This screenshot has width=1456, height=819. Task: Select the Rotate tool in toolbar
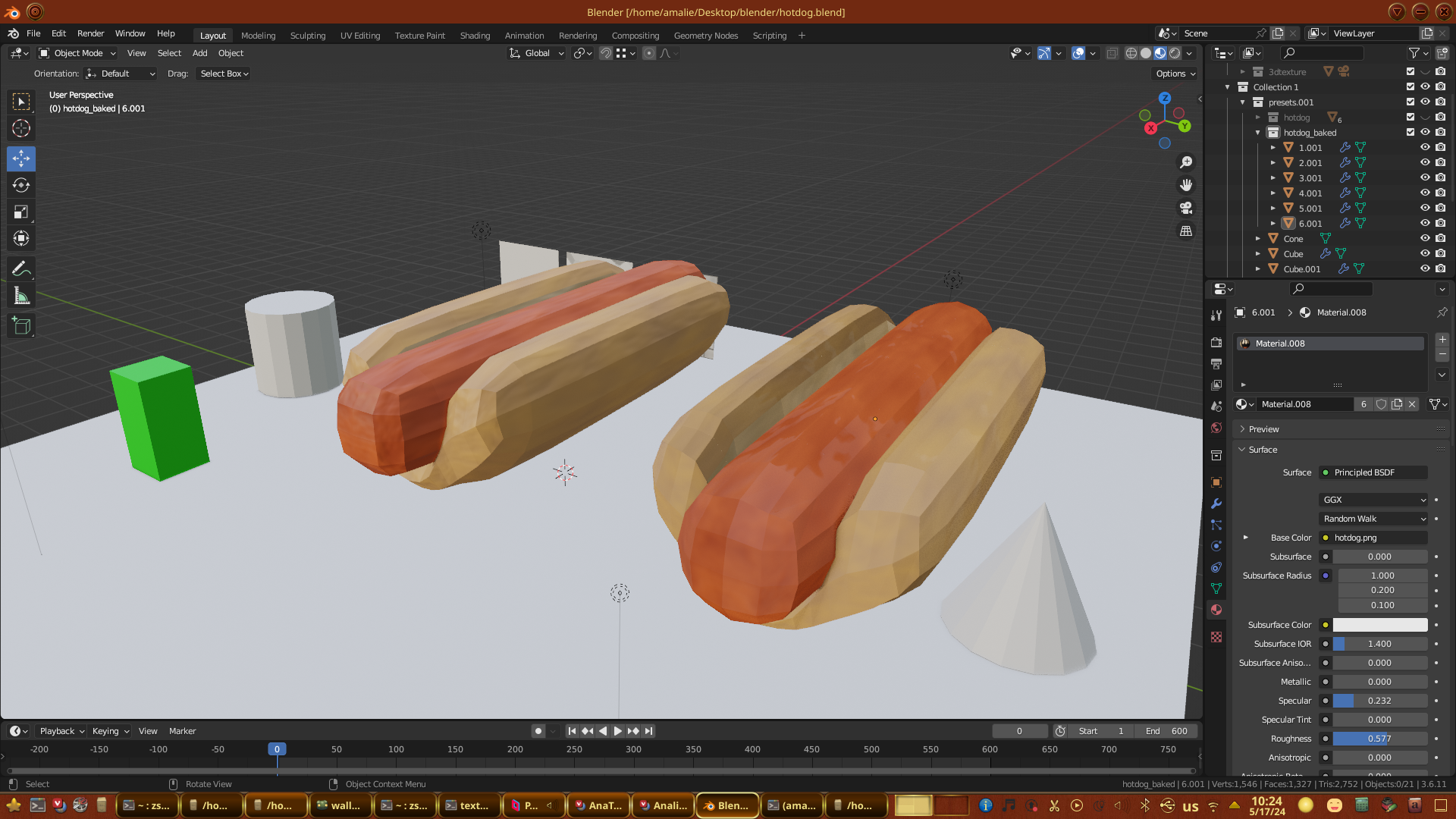21,186
